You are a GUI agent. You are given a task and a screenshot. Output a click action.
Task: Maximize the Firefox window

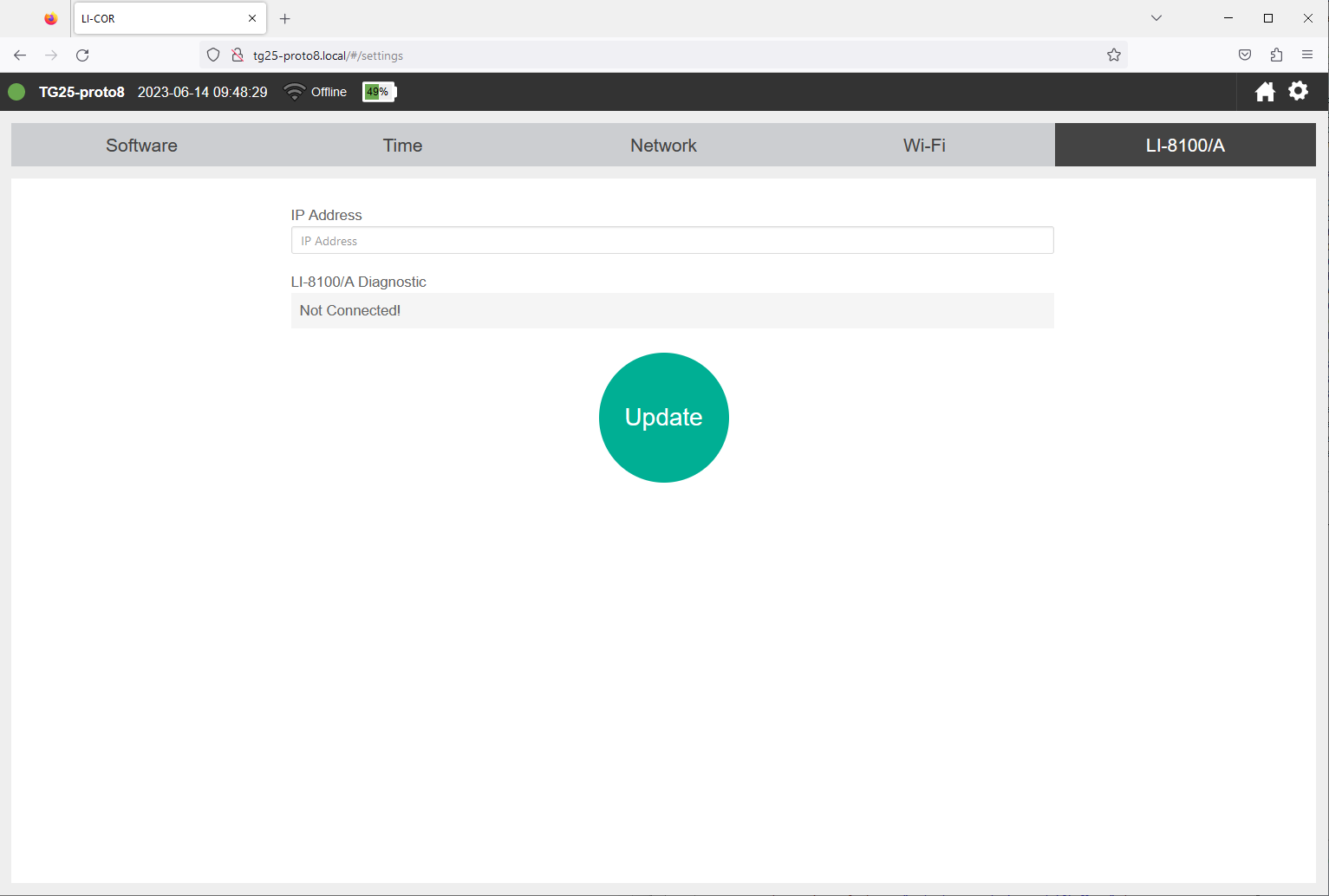[x=1268, y=18]
